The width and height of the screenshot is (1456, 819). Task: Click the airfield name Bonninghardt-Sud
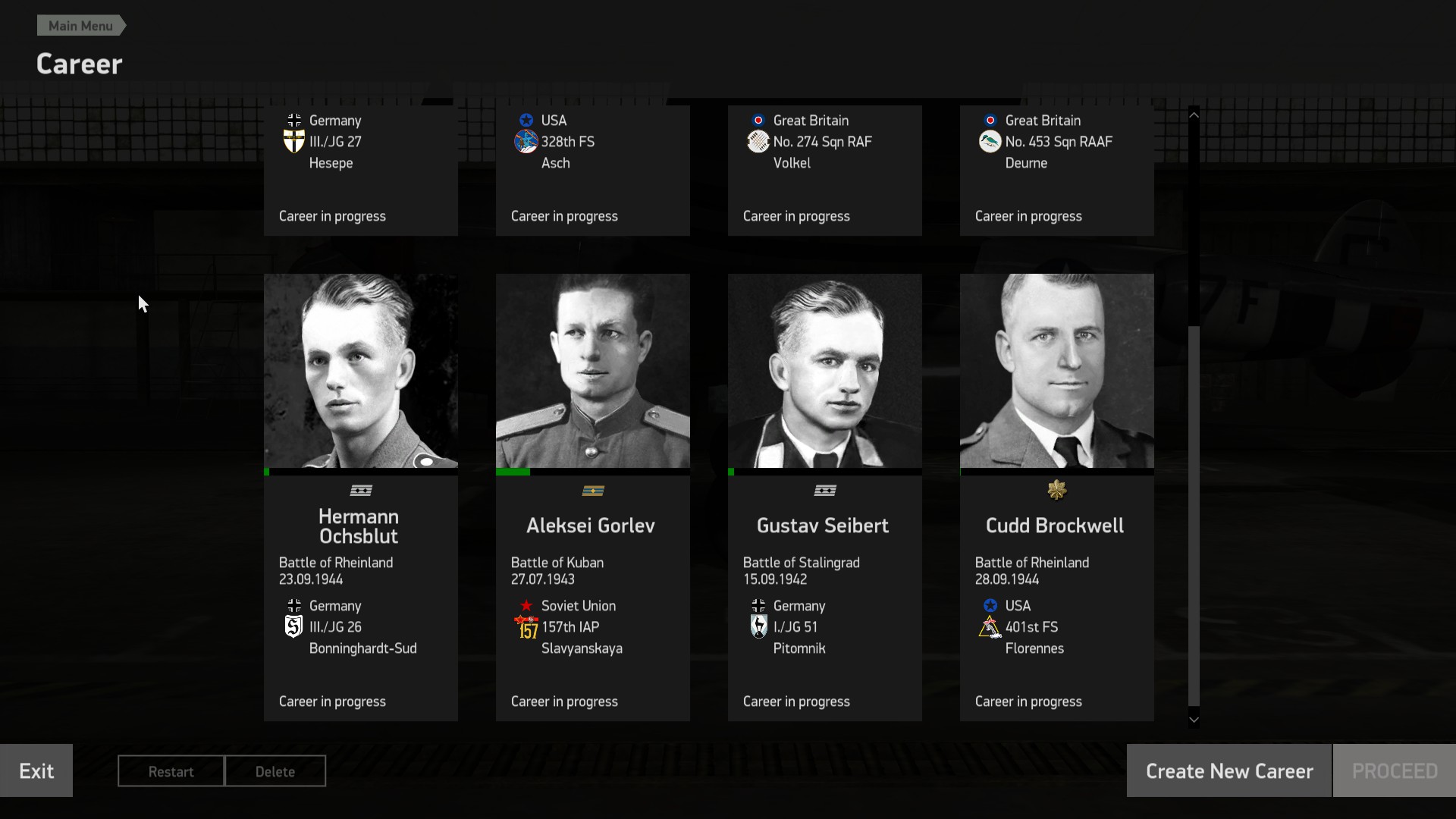(x=363, y=648)
